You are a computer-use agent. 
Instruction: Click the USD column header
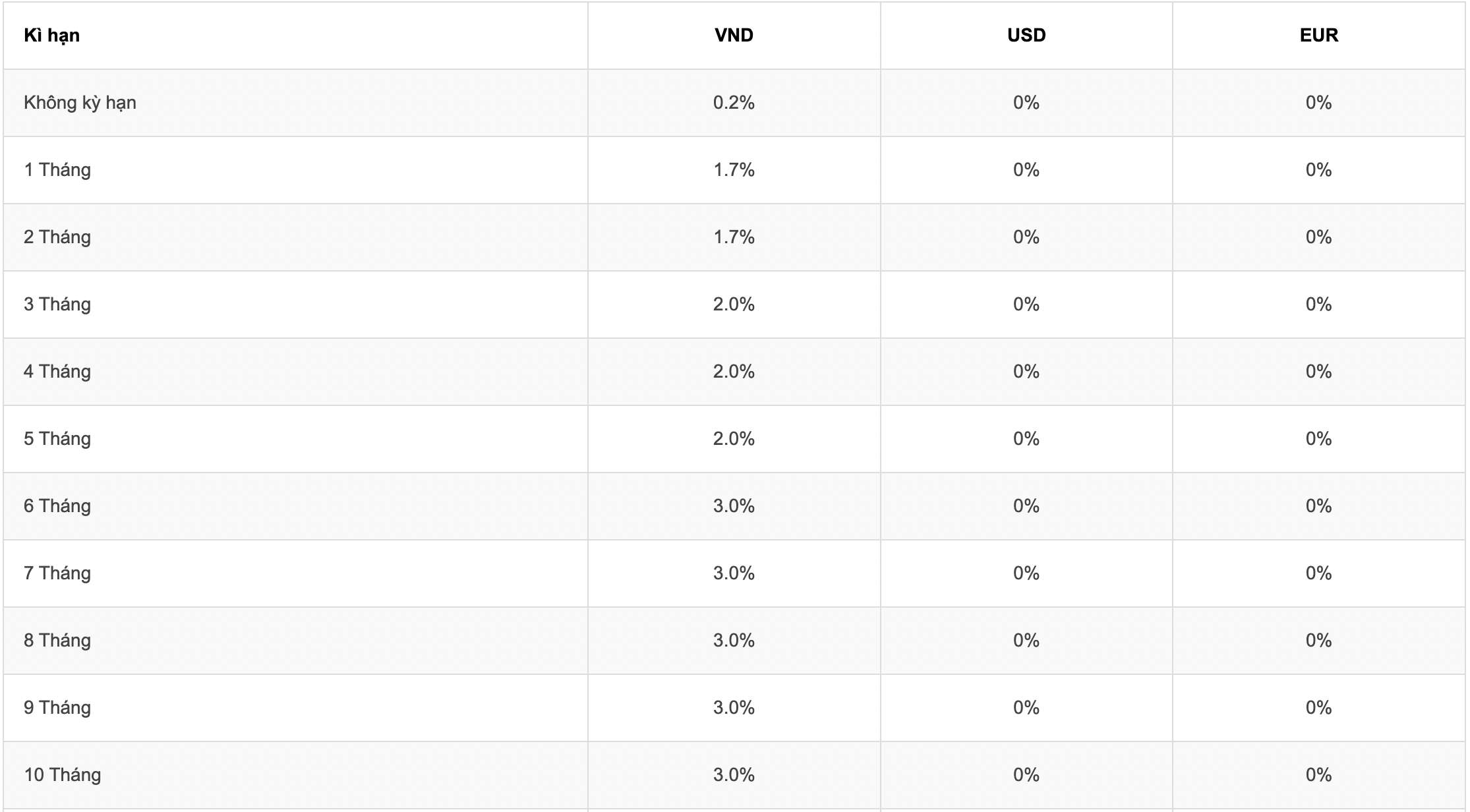[x=1026, y=36]
